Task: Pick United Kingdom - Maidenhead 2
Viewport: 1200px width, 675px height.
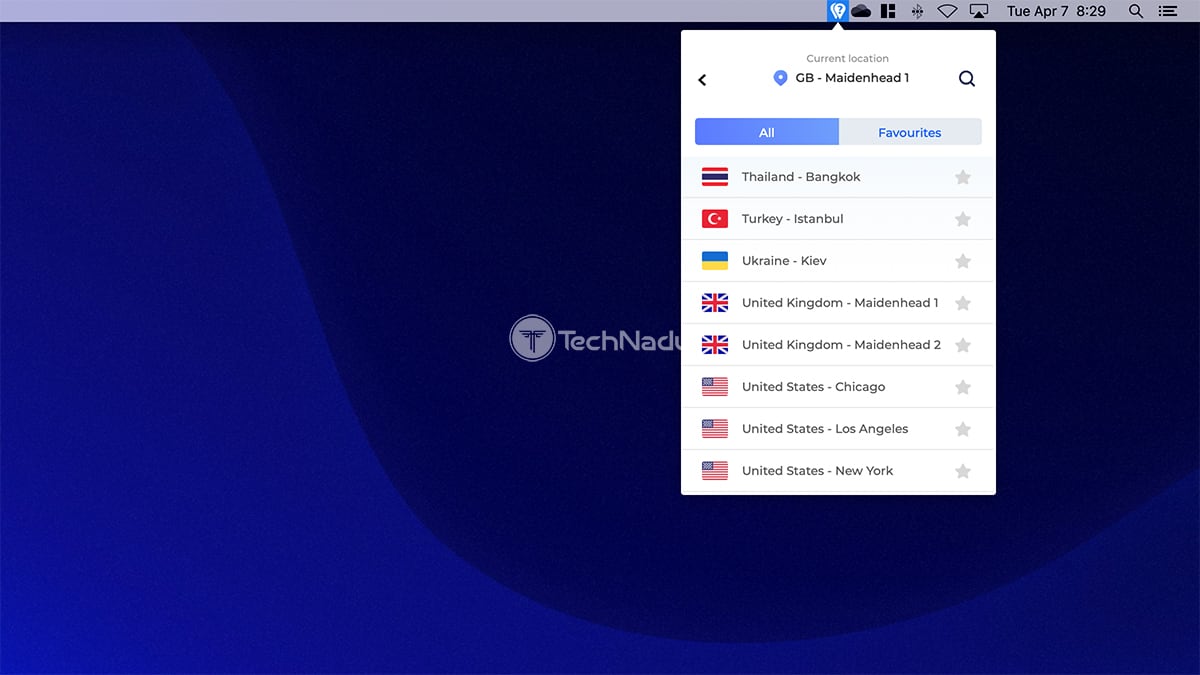Action: tap(838, 345)
